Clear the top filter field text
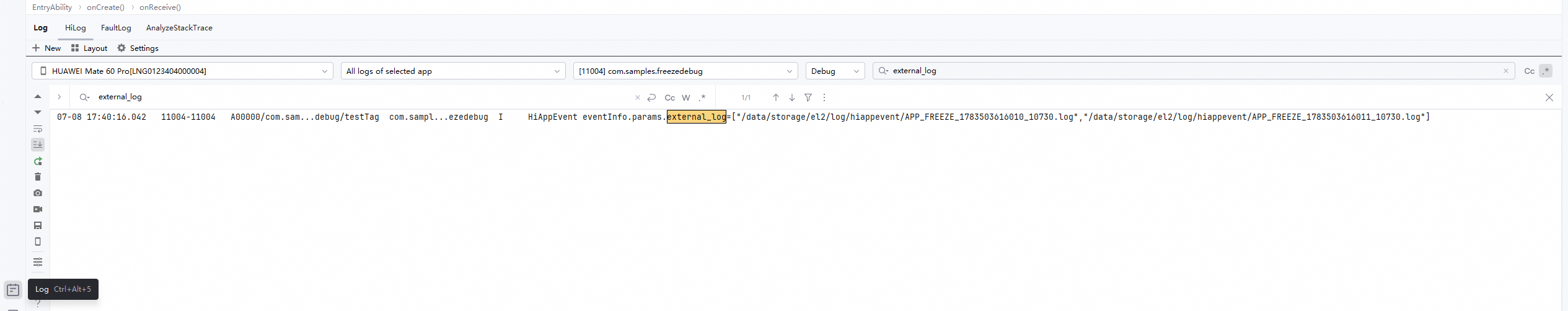Viewport: 1568px width, 311px height. 1506,71
